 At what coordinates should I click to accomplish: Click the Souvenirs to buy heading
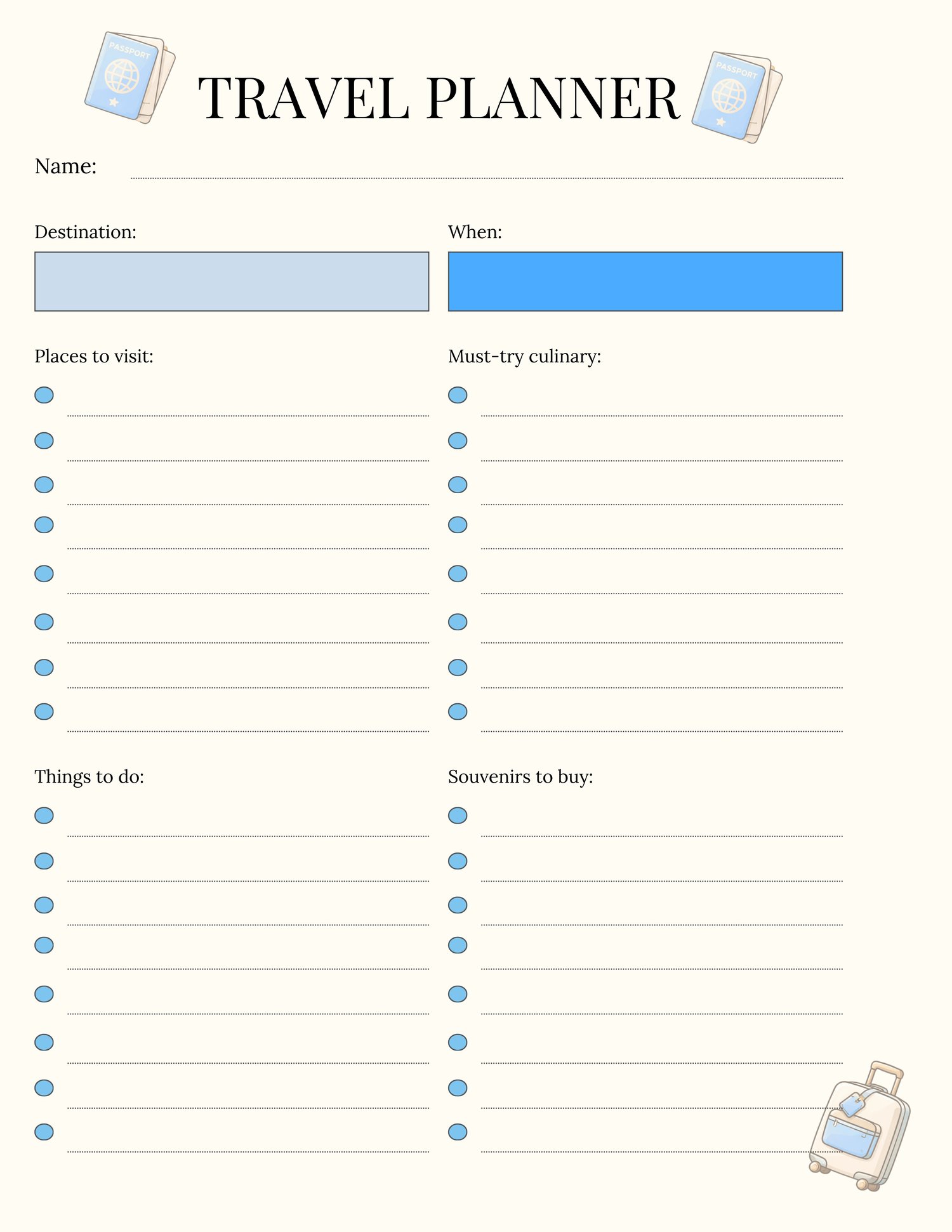[x=520, y=776]
